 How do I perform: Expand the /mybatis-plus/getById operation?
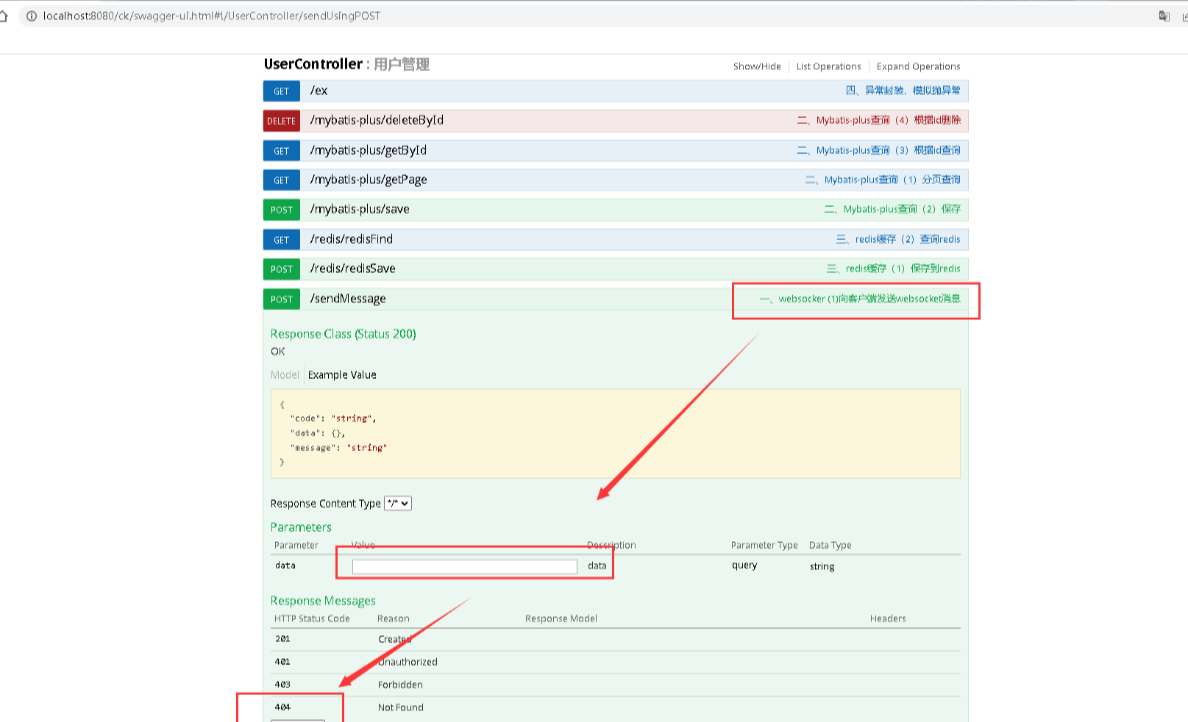368,151
